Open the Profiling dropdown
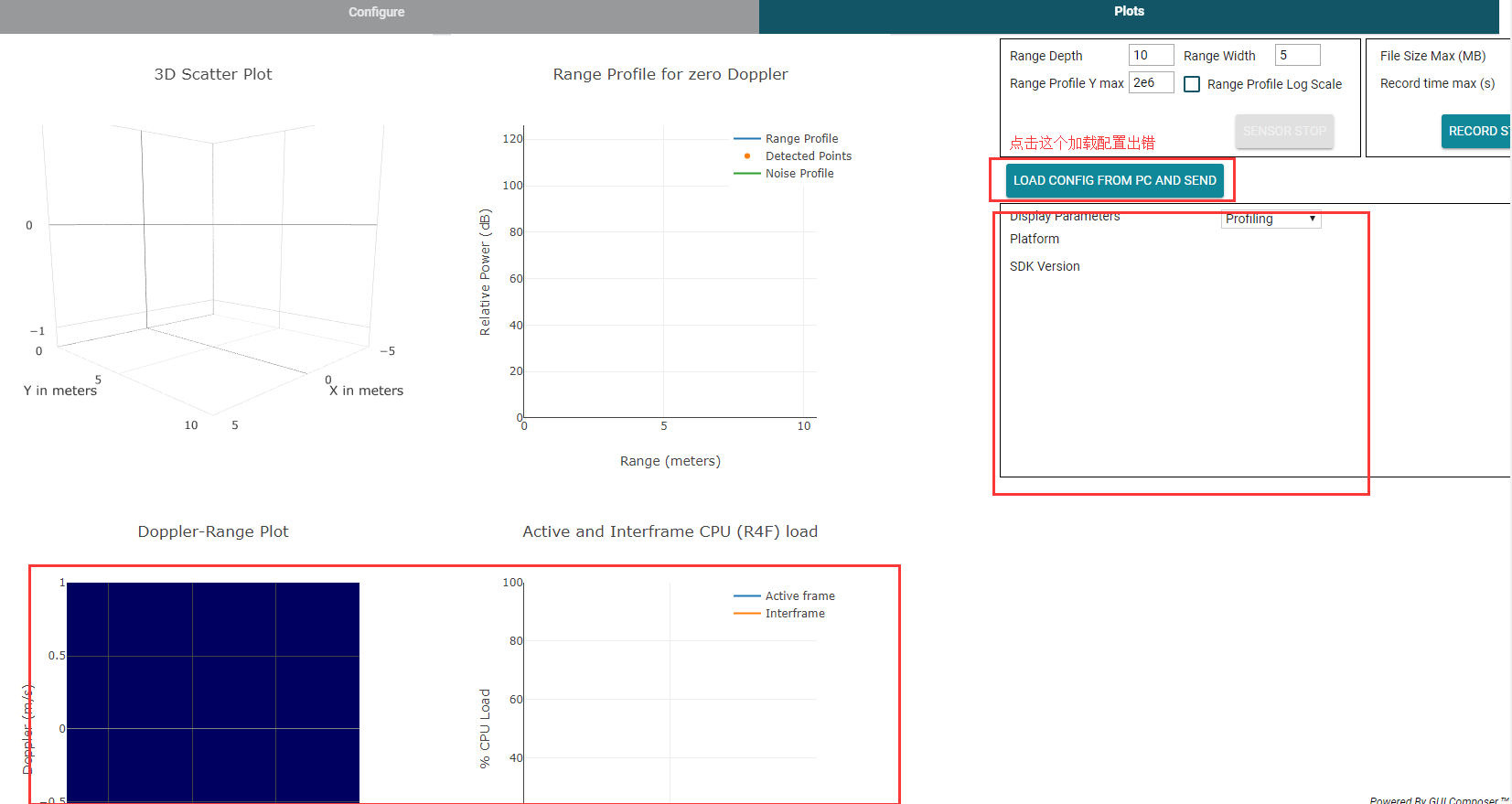The height and width of the screenshot is (804, 1512). pos(1271,219)
